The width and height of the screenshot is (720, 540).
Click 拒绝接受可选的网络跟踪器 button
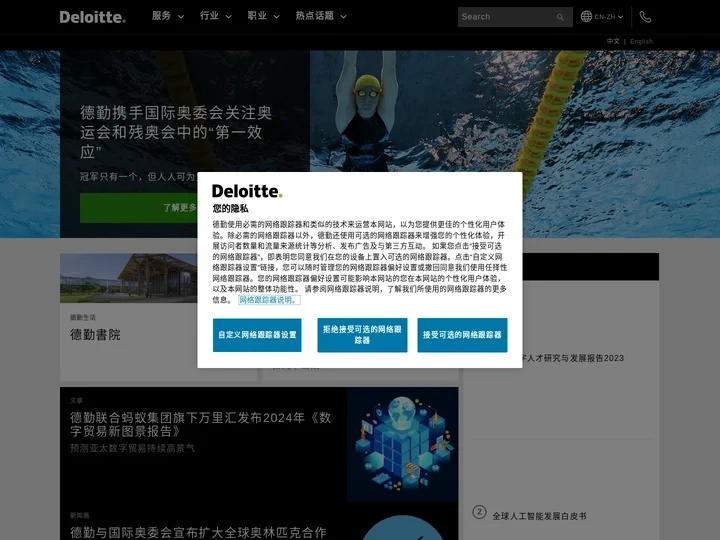click(x=362, y=335)
